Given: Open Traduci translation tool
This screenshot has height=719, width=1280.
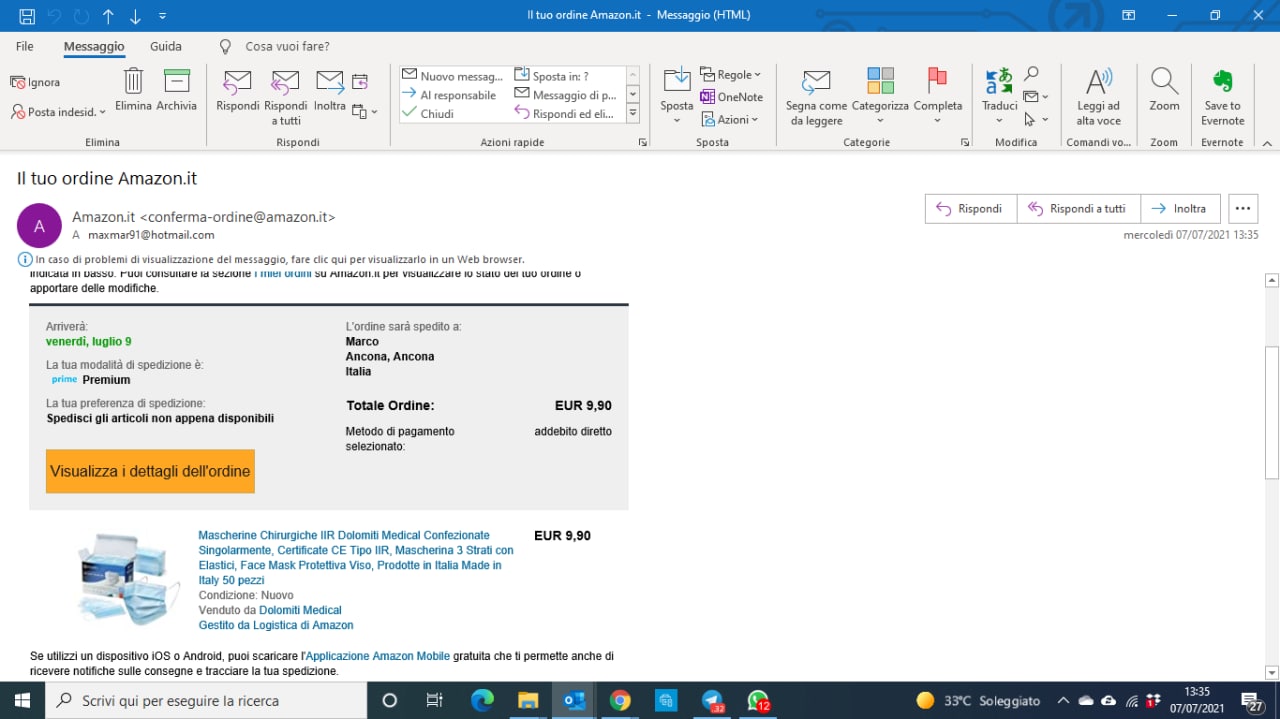Looking at the screenshot, I should [x=999, y=84].
